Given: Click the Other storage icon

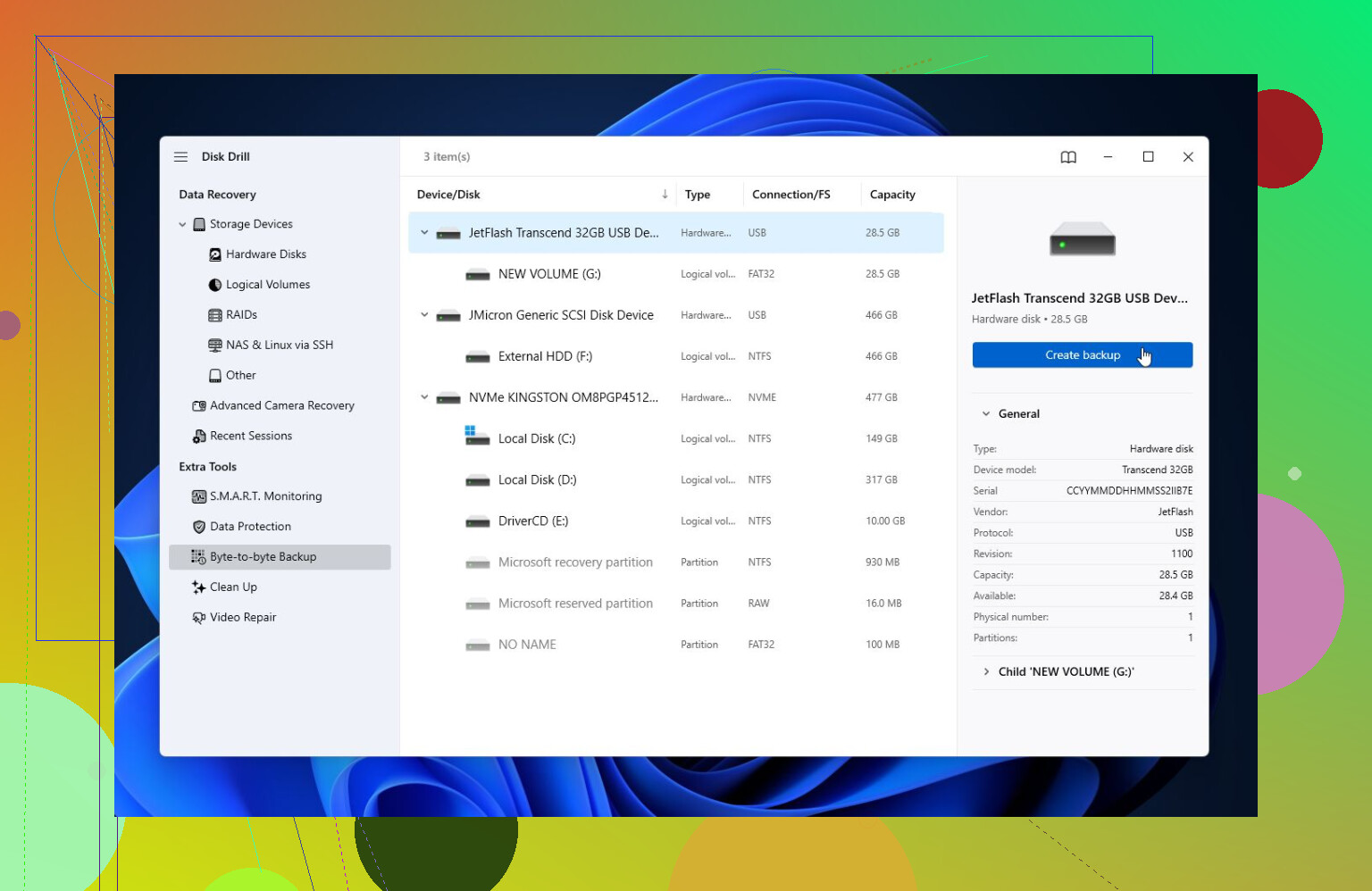Looking at the screenshot, I should pos(215,376).
